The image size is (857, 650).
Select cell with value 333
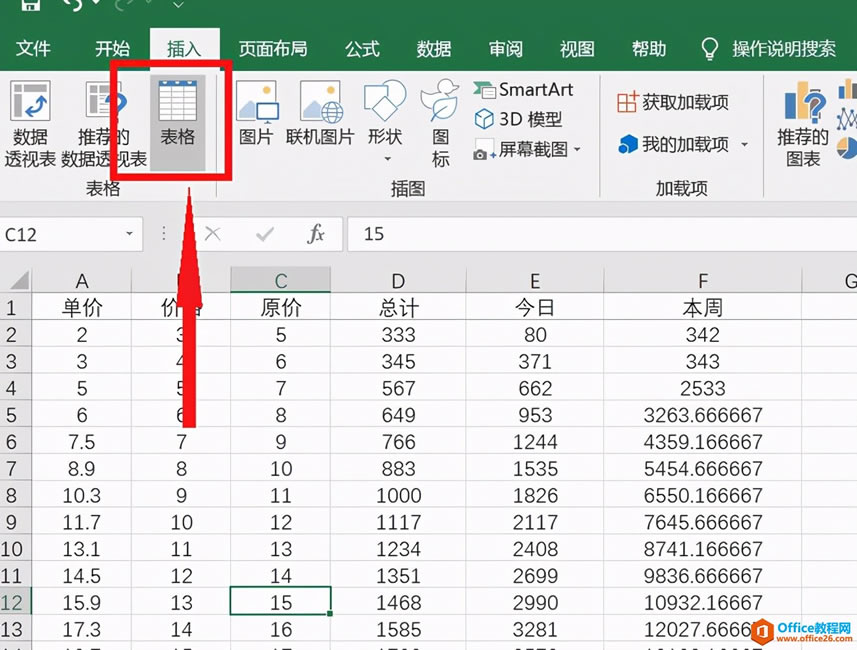(398, 335)
